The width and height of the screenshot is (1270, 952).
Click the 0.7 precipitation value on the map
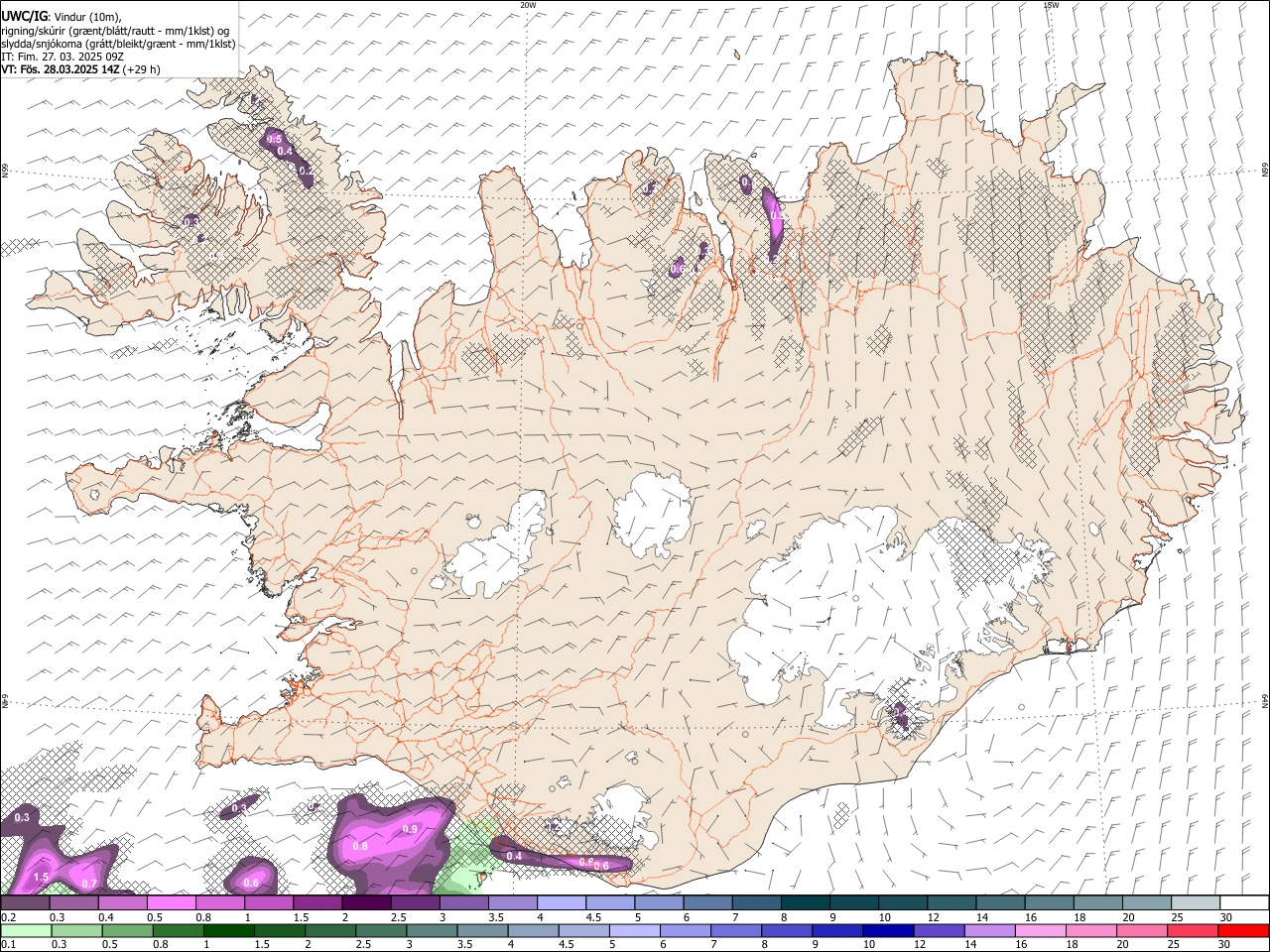(88, 884)
